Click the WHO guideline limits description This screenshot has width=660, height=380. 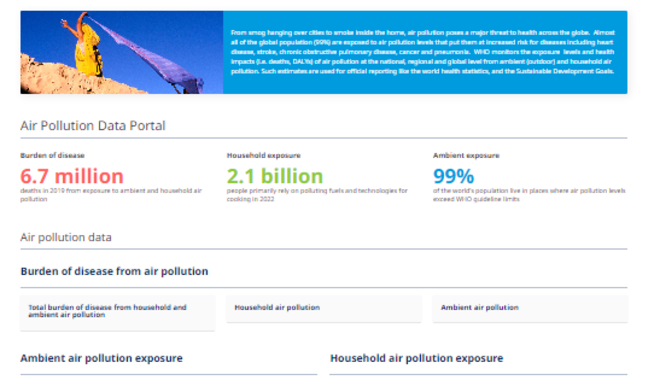pyautogui.click(x=529, y=195)
